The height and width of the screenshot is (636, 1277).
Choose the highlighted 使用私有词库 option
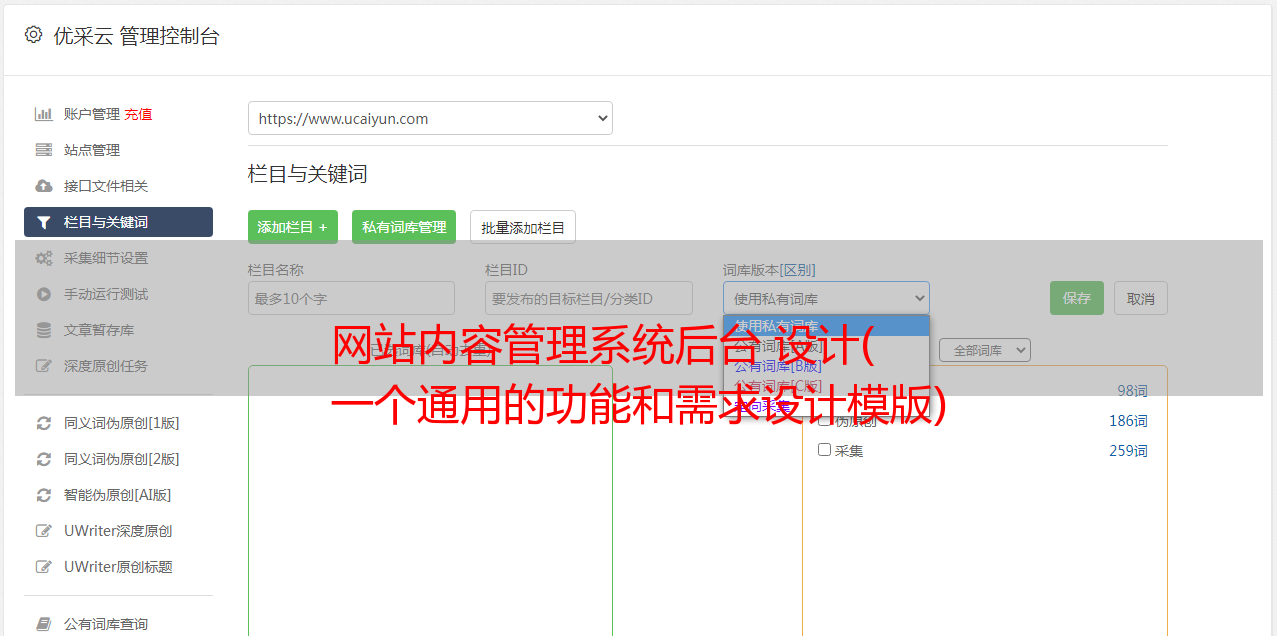pos(826,326)
